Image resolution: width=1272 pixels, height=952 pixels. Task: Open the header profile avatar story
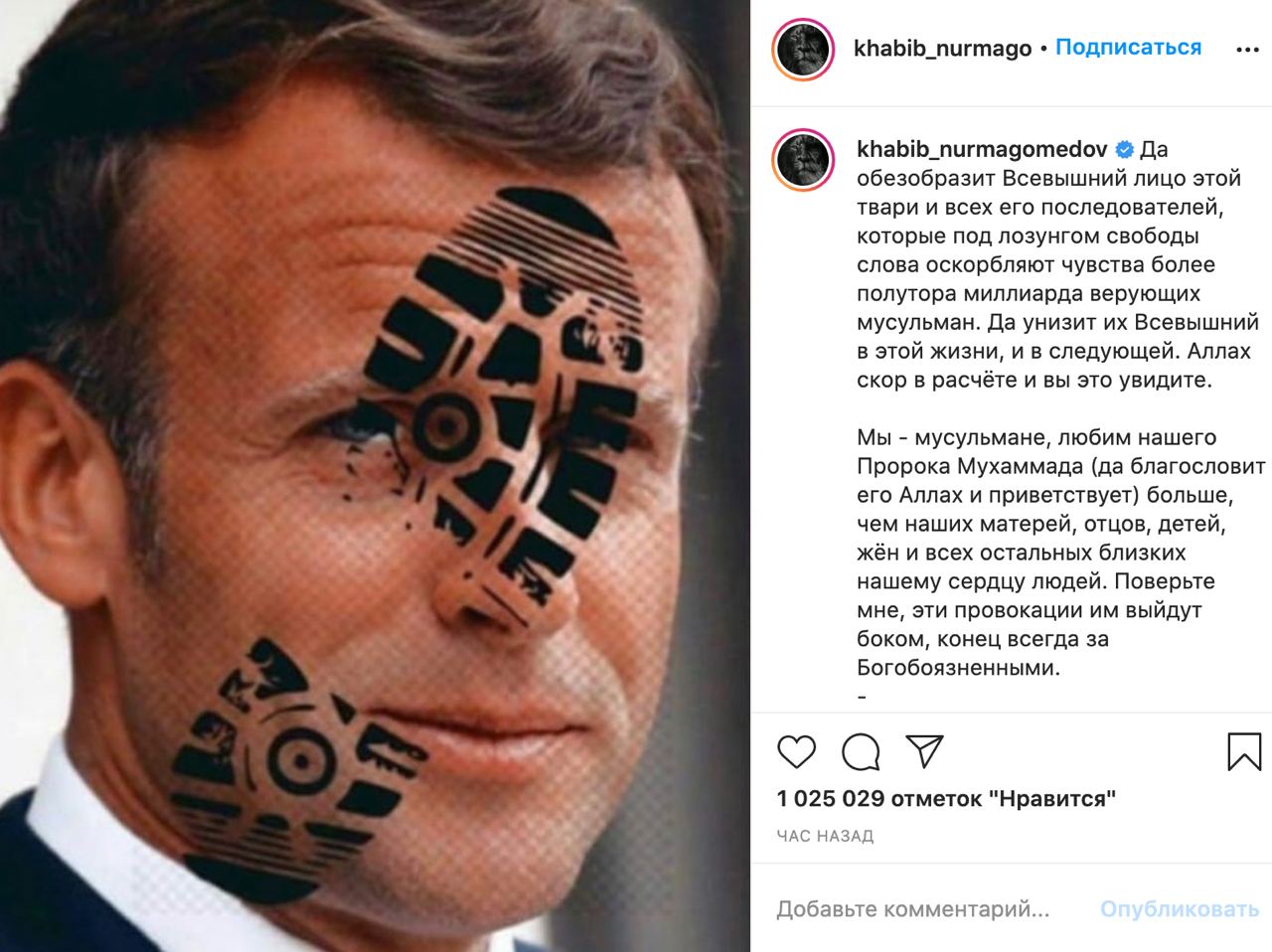point(802,49)
